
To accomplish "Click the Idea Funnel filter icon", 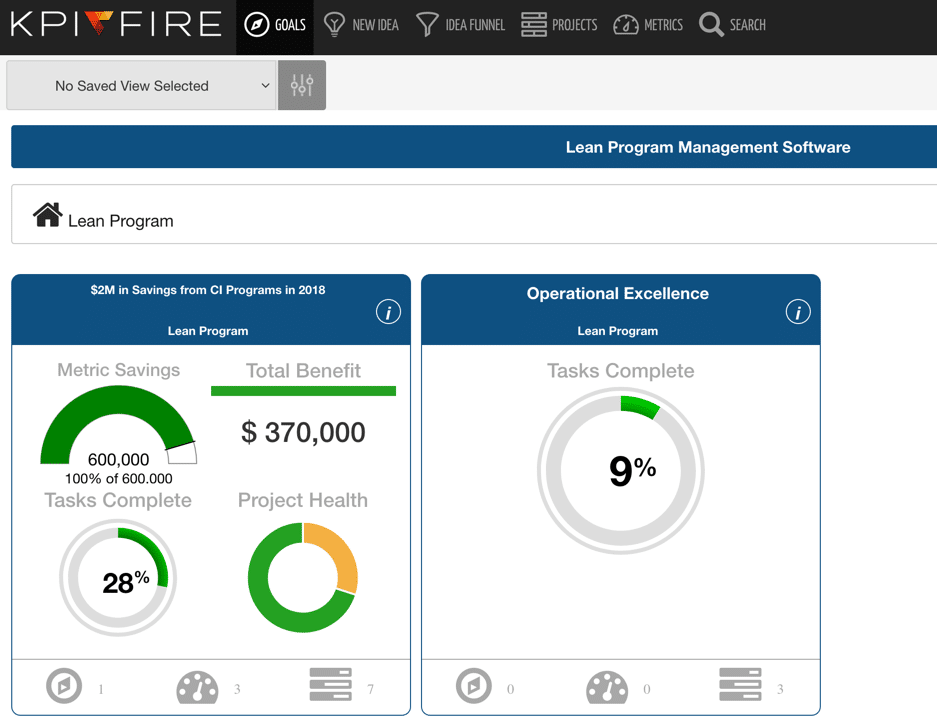I will [x=427, y=24].
